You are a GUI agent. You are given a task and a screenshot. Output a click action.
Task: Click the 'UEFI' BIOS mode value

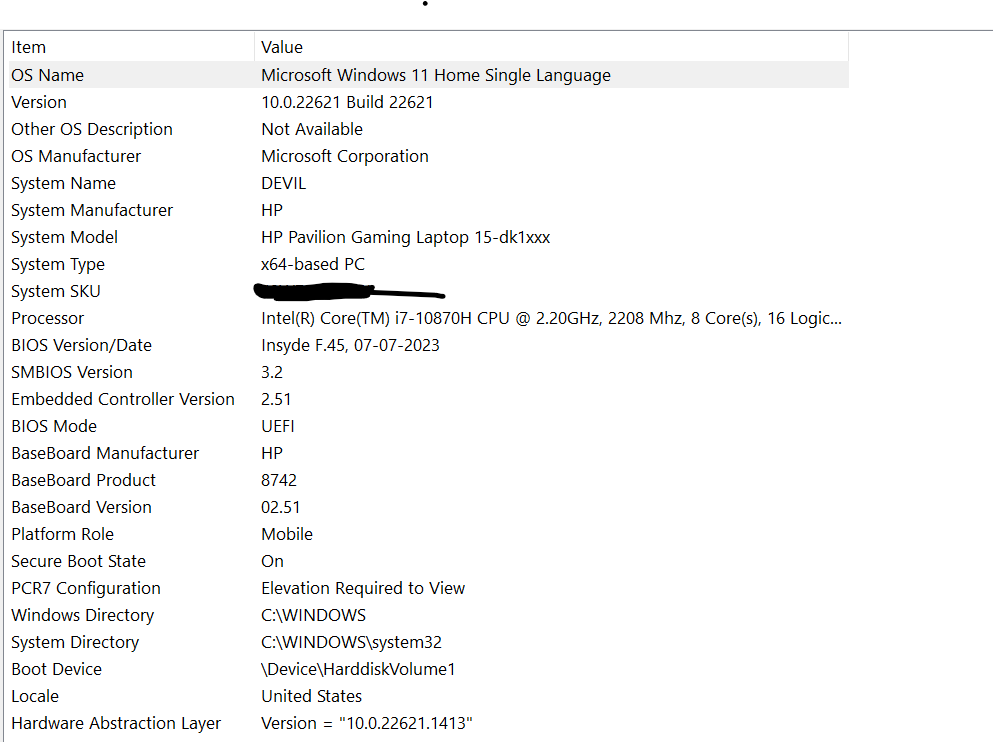click(277, 427)
